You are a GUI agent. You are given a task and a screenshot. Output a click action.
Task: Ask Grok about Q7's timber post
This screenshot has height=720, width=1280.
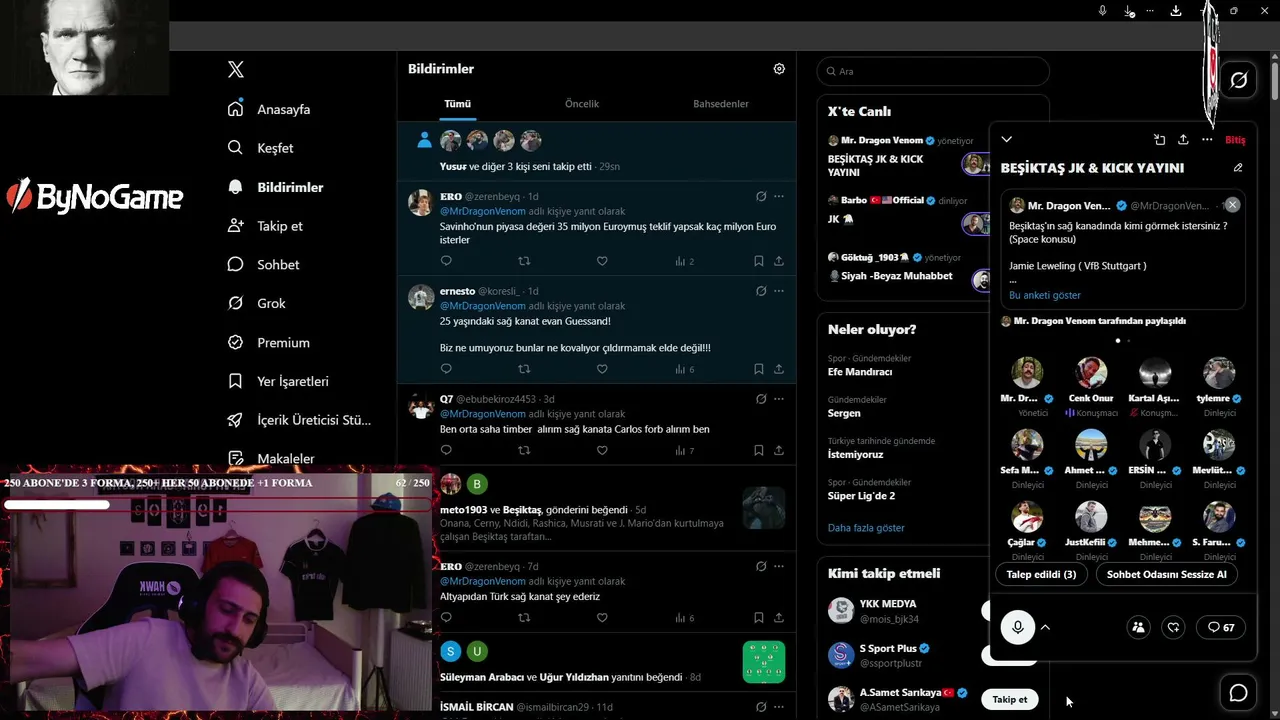761,399
